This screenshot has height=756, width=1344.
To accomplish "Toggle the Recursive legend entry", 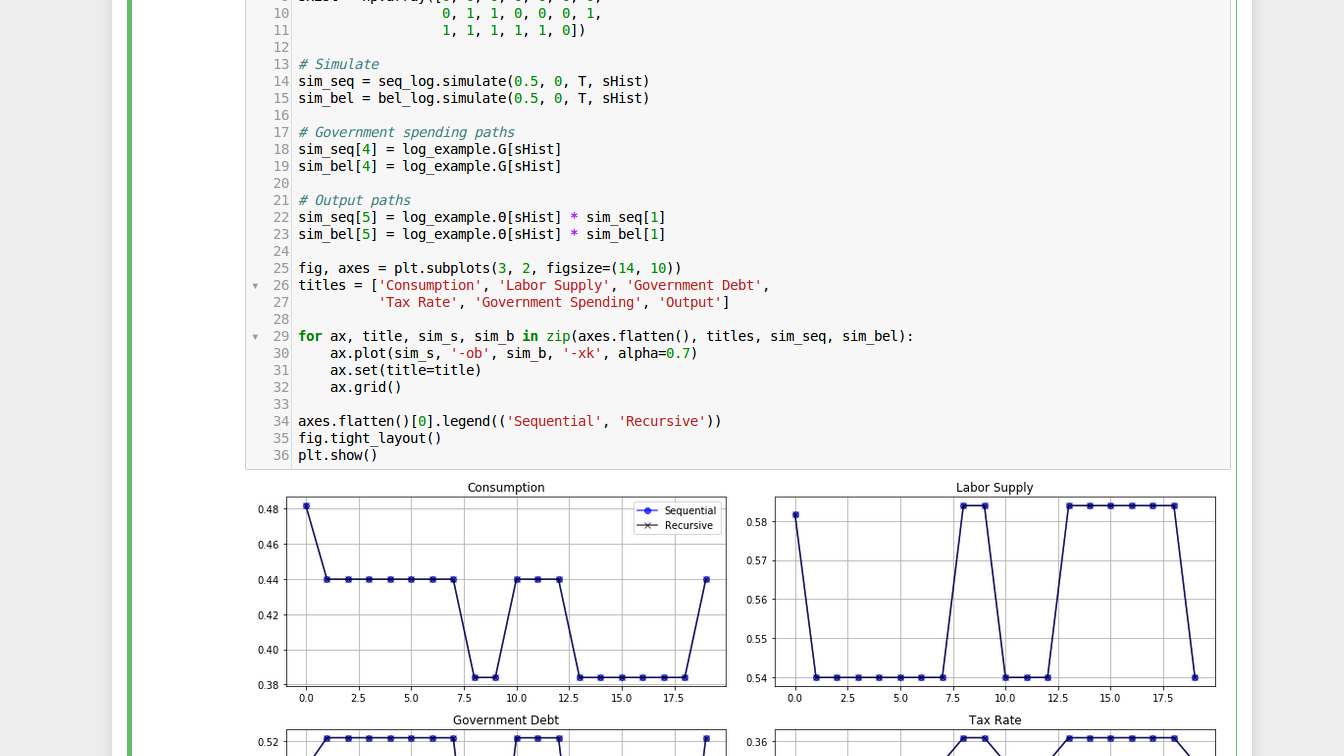I will click(x=686, y=524).
